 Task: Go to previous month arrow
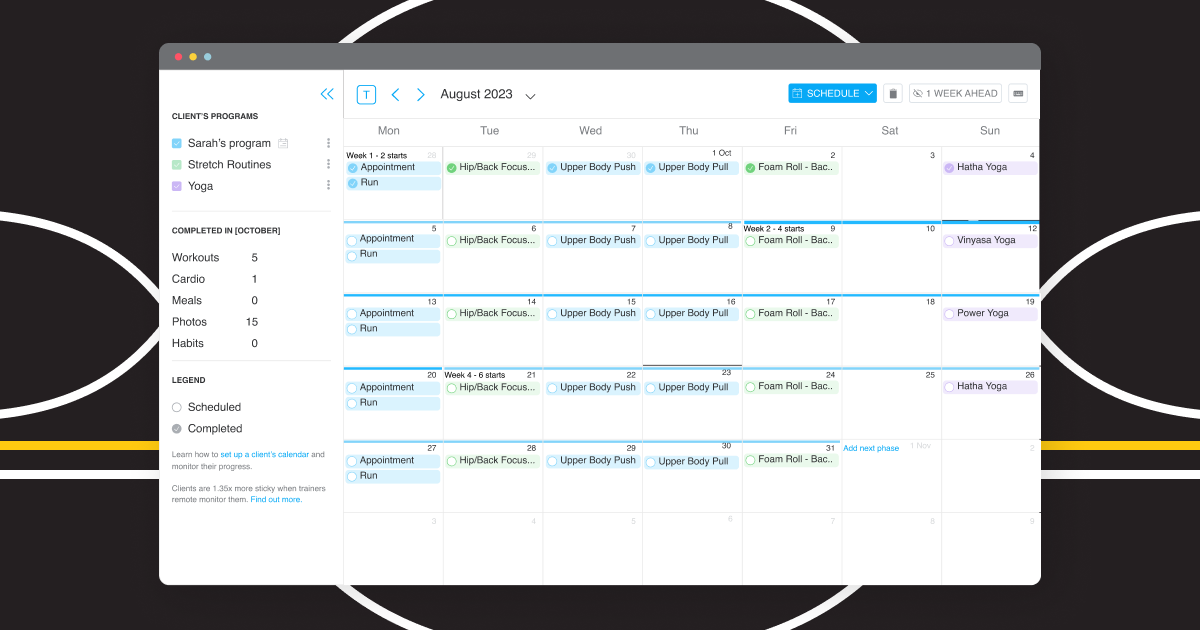395,94
